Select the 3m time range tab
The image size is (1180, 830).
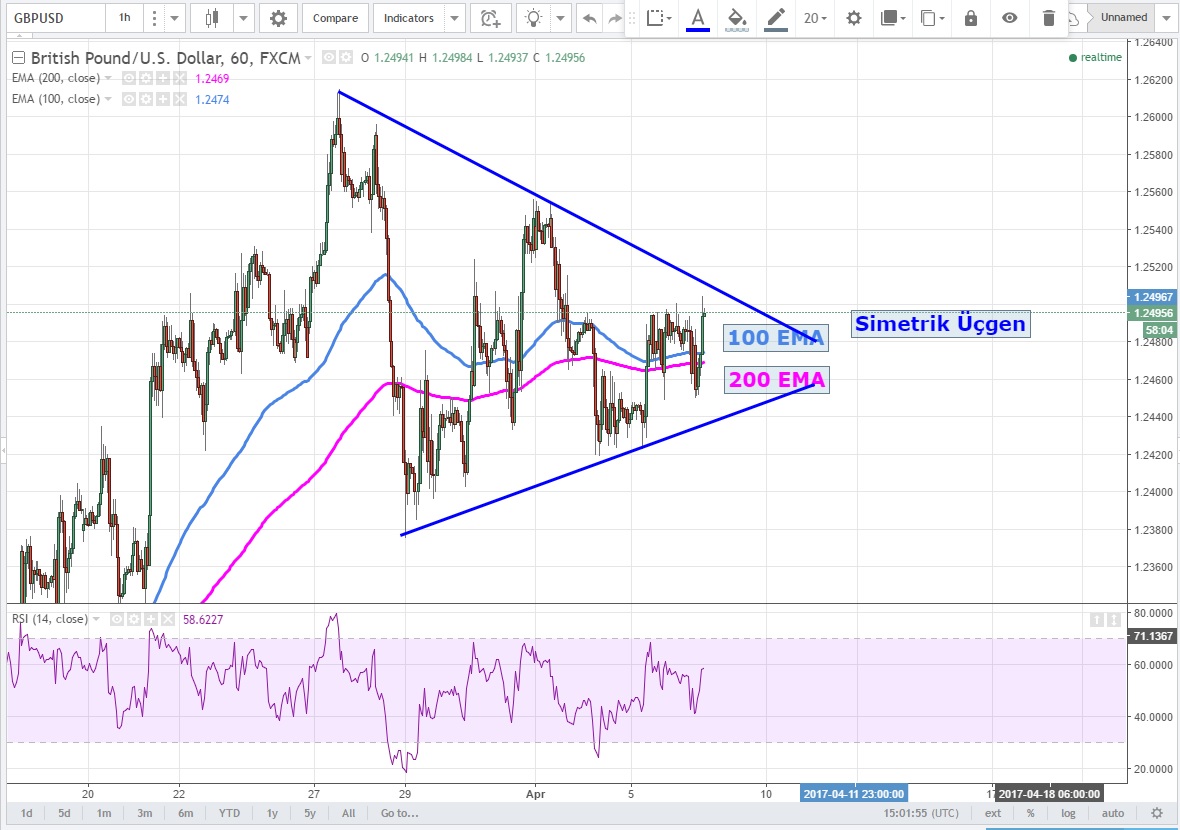point(145,813)
